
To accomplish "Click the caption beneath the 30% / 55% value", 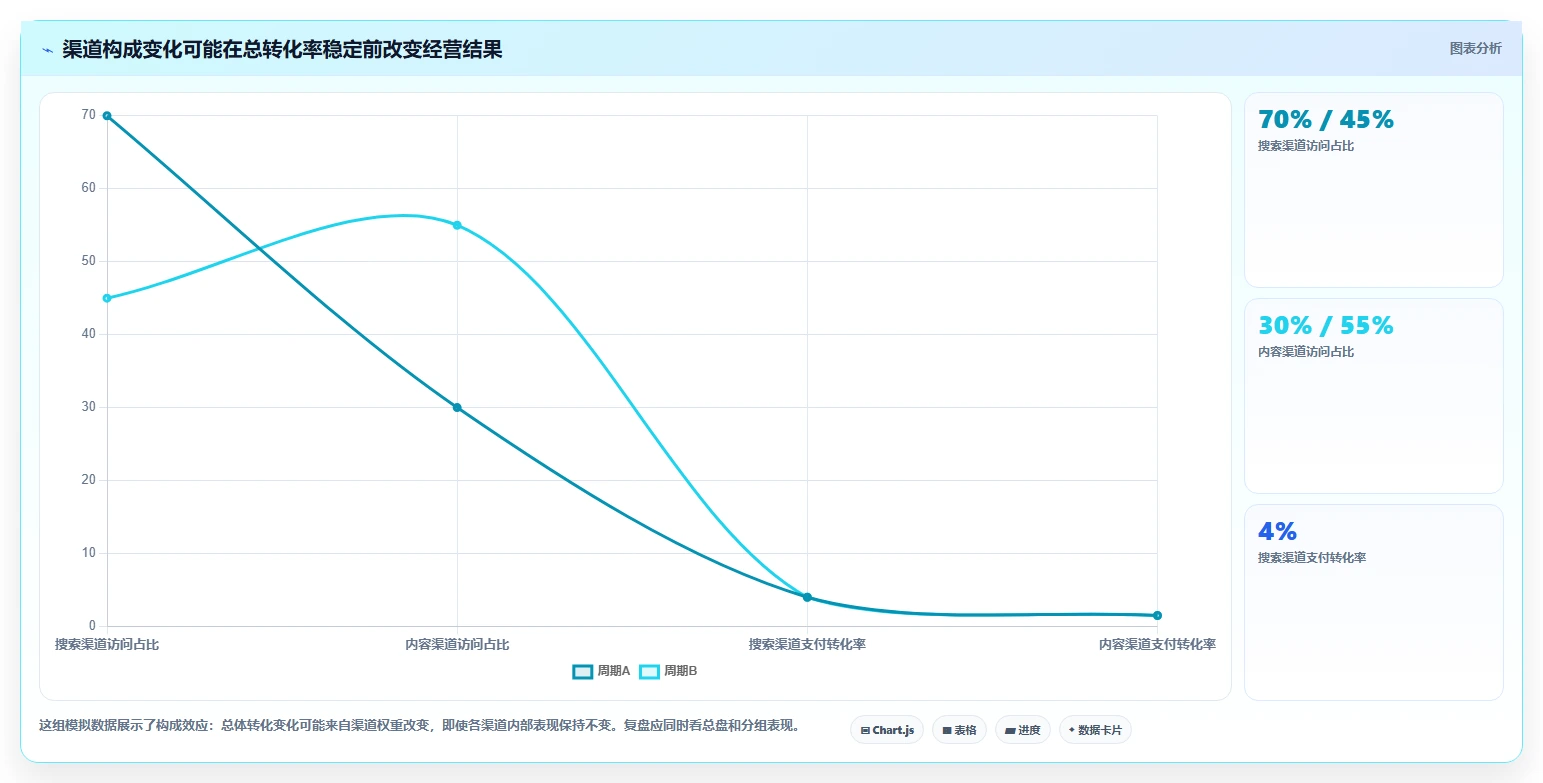I will pos(1306,352).
